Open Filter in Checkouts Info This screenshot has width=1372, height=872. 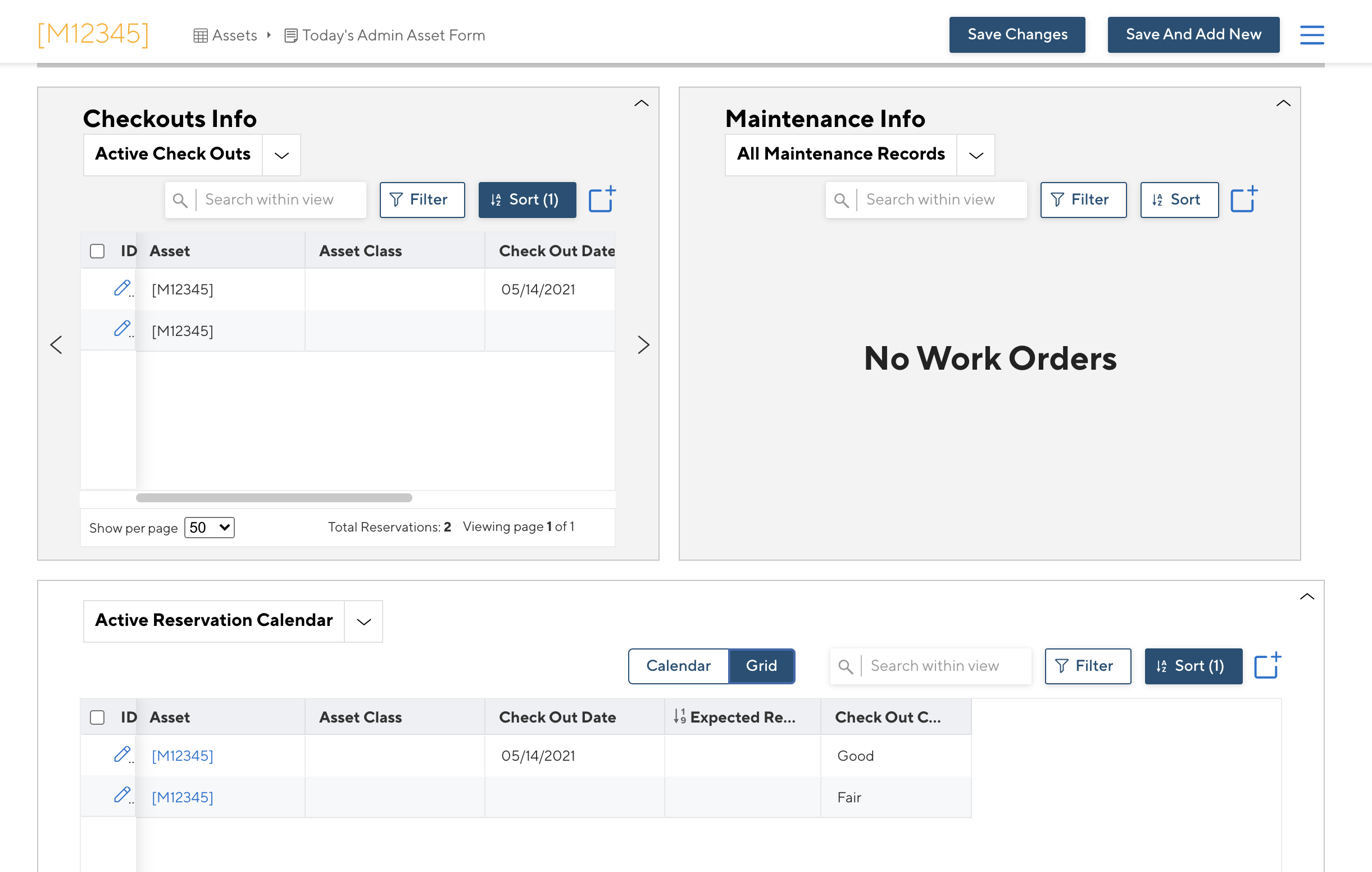[x=422, y=199]
